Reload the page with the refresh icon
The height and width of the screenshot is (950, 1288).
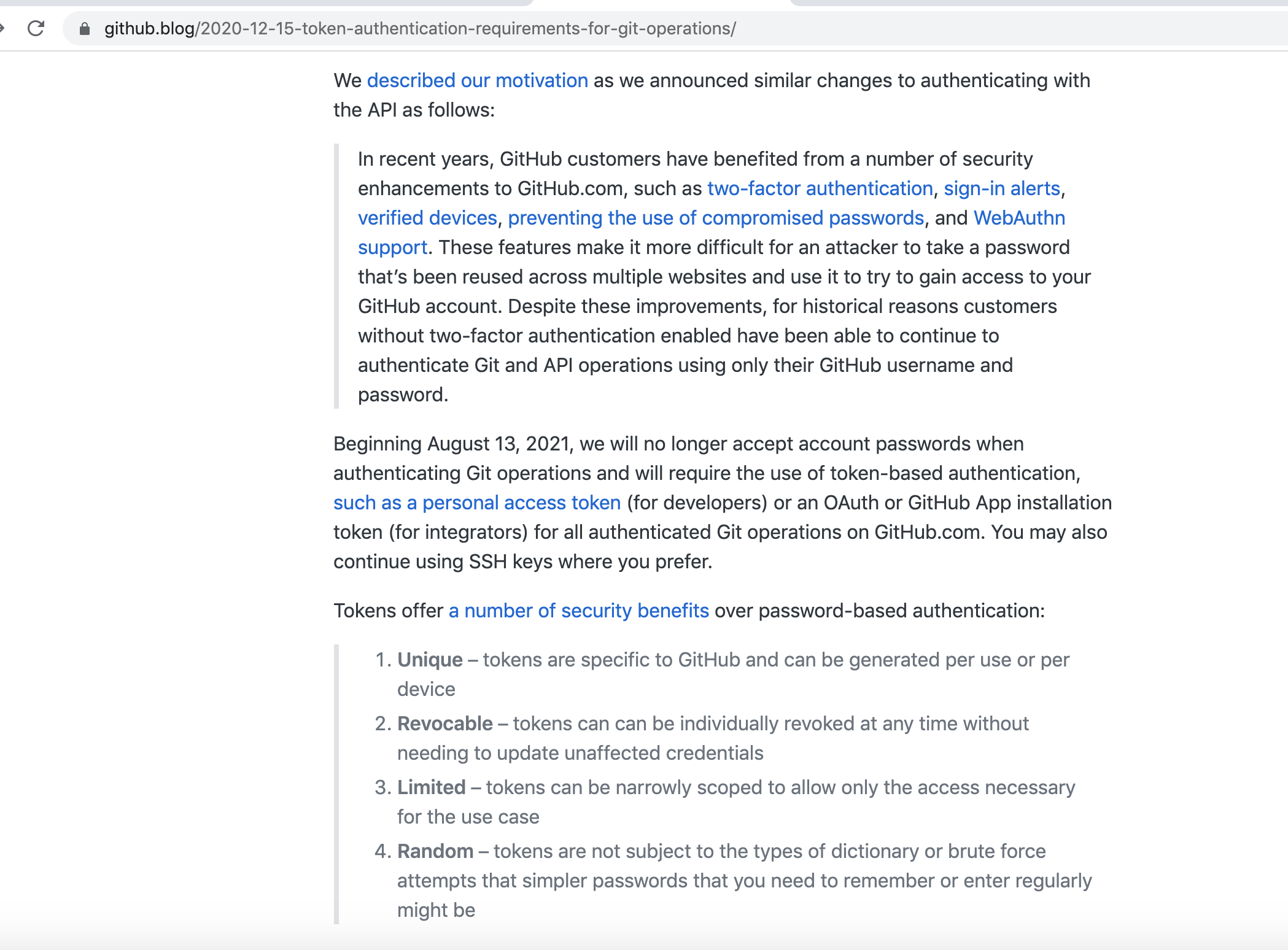36,28
